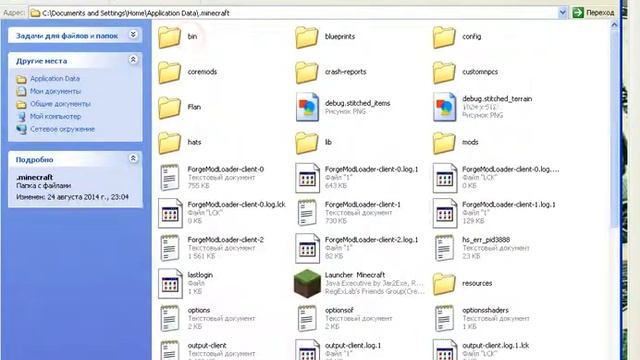Open the address bar dropdown arrow
Image resolution: width=640 pixels, height=360 pixels.
(x=562, y=13)
